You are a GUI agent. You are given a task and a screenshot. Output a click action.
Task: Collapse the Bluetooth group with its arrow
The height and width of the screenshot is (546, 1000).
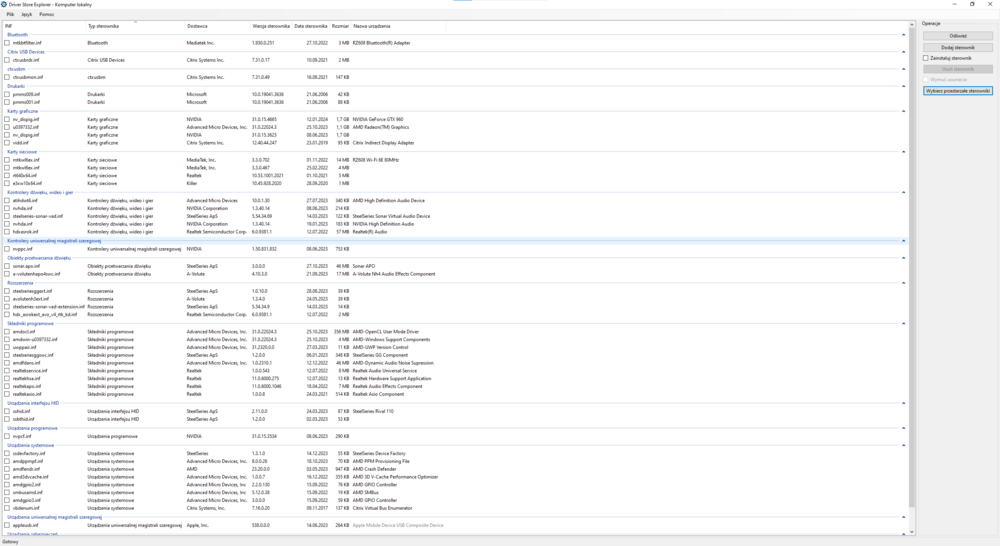click(x=903, y=34)
